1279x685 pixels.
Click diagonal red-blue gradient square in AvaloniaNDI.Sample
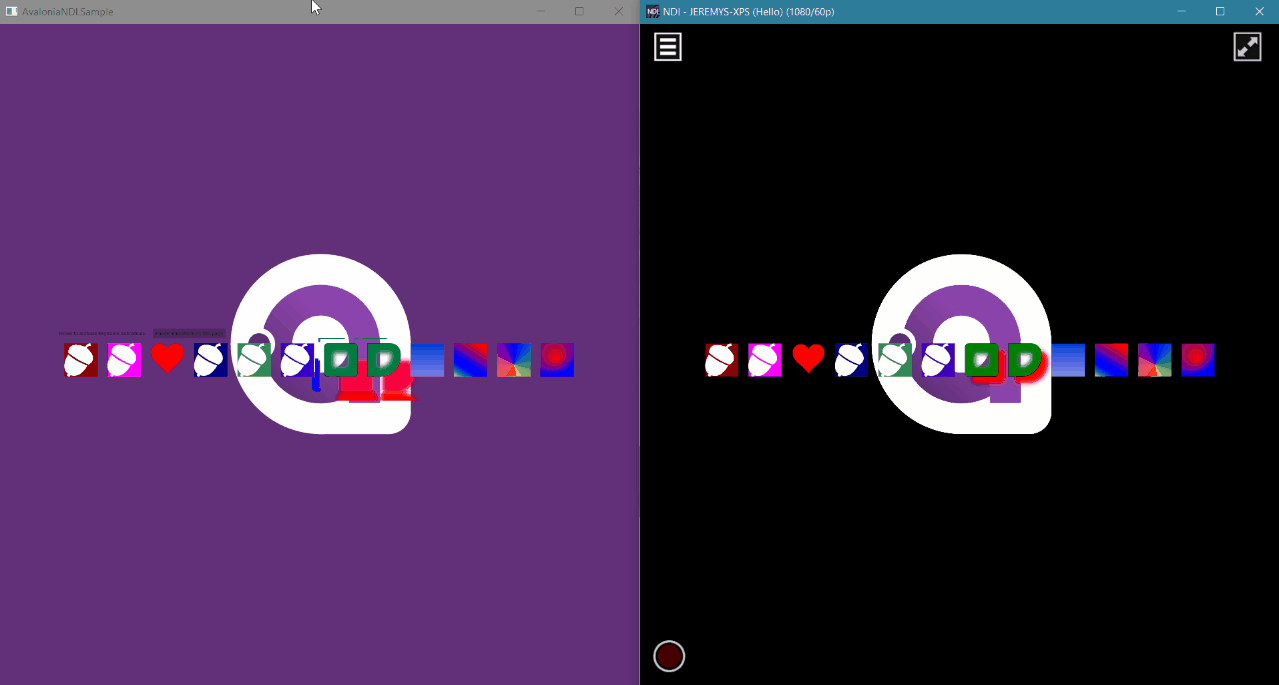(x=471, y=360)
